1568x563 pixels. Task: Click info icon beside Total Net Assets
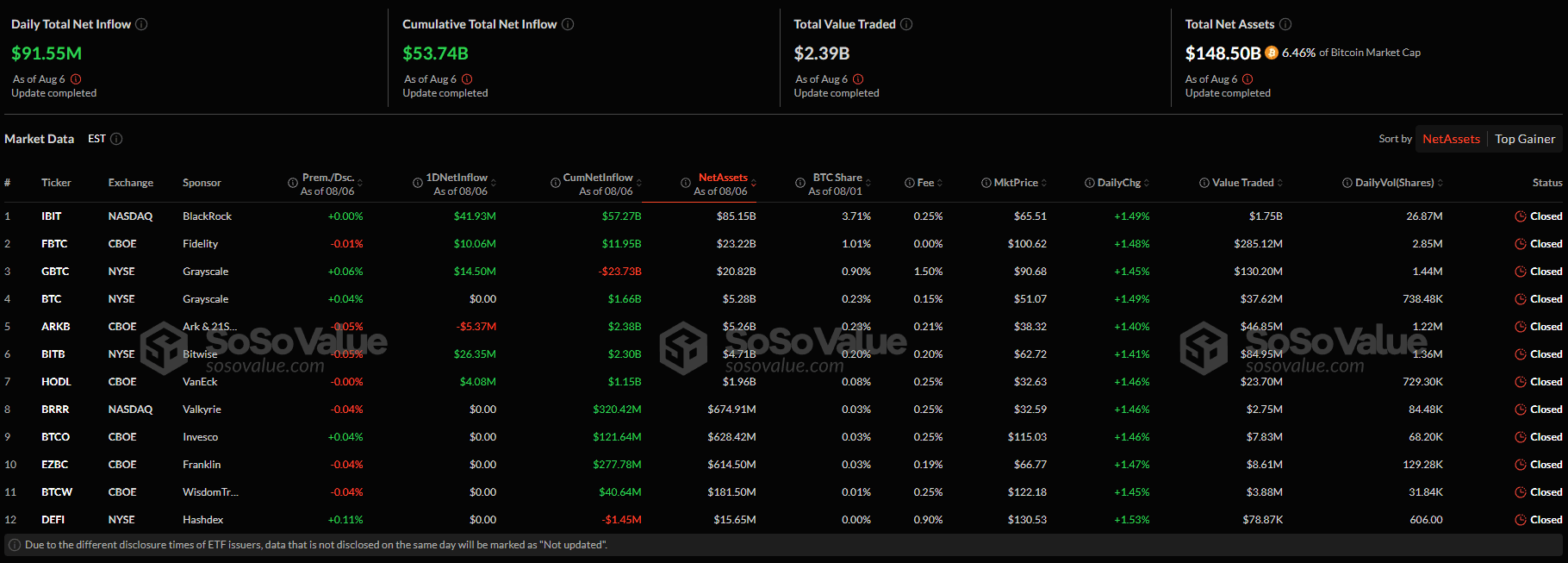(1285, 24)
